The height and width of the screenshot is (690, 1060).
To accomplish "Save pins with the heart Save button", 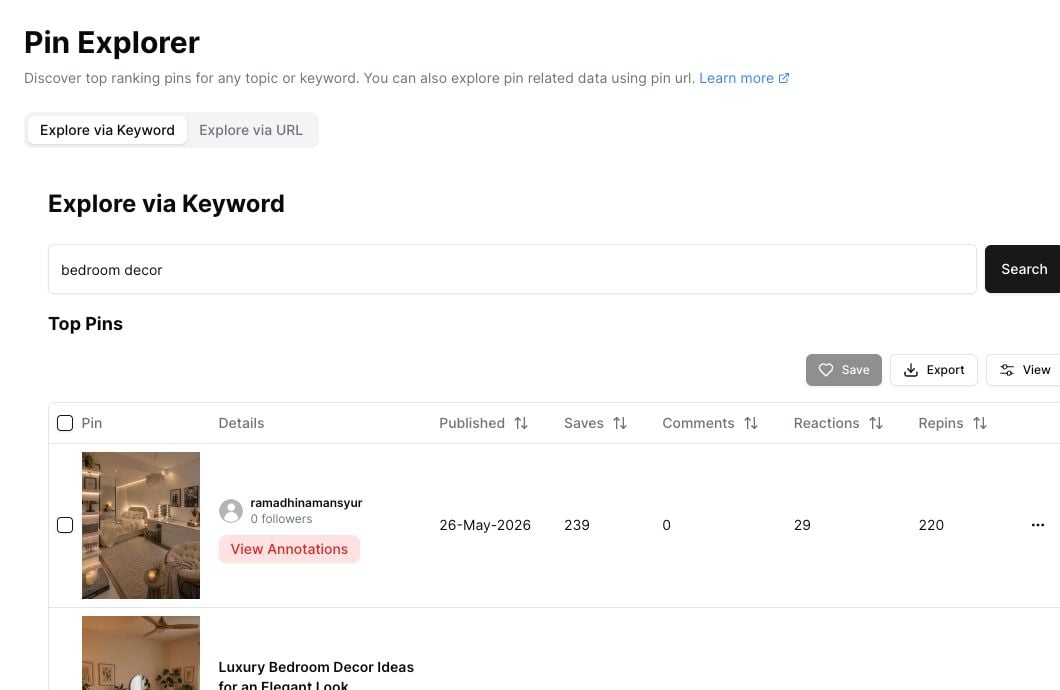I will click(x=844, y=370).
